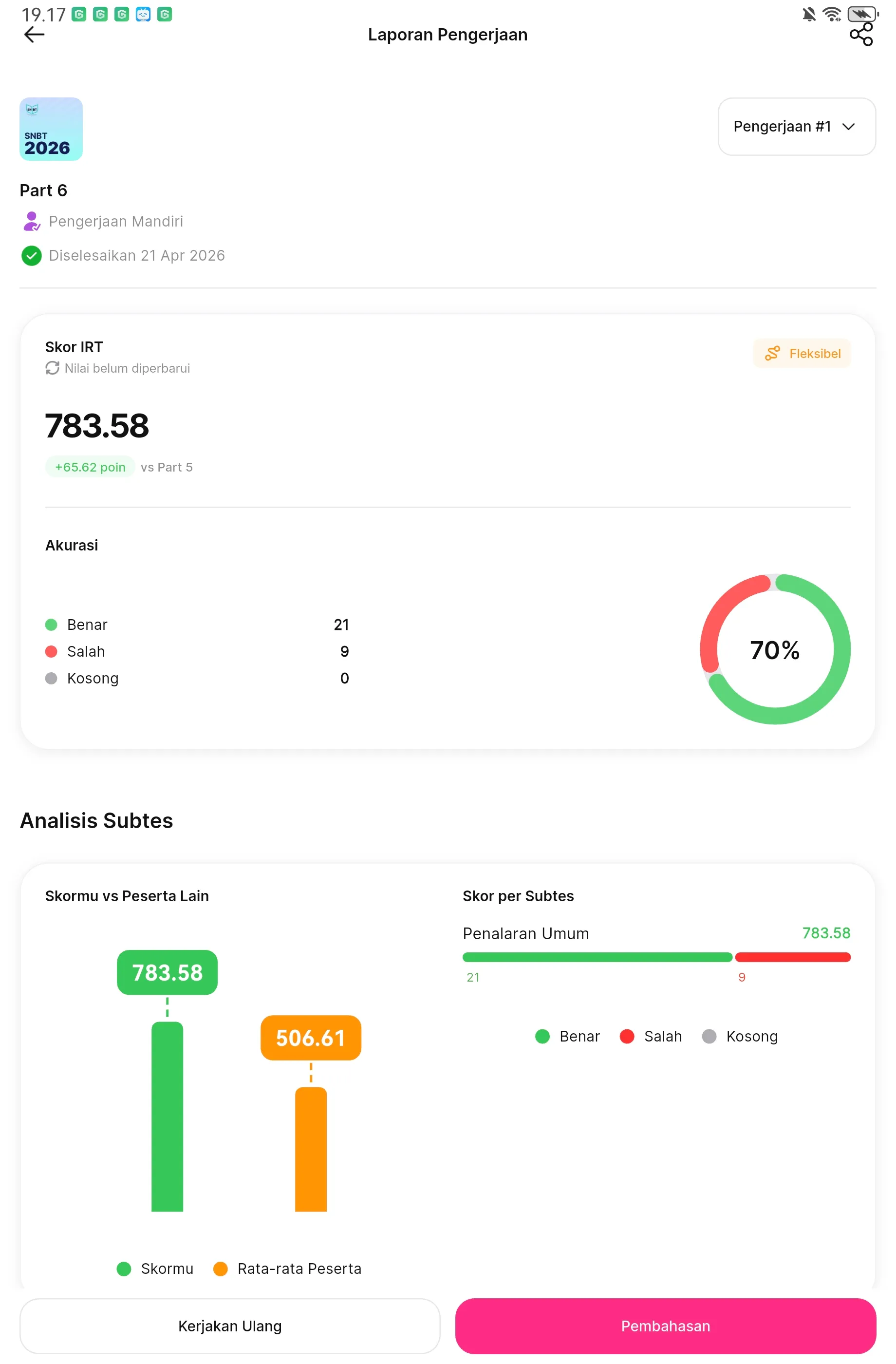Open Pembahasan with the pink button

[666, 1326]
